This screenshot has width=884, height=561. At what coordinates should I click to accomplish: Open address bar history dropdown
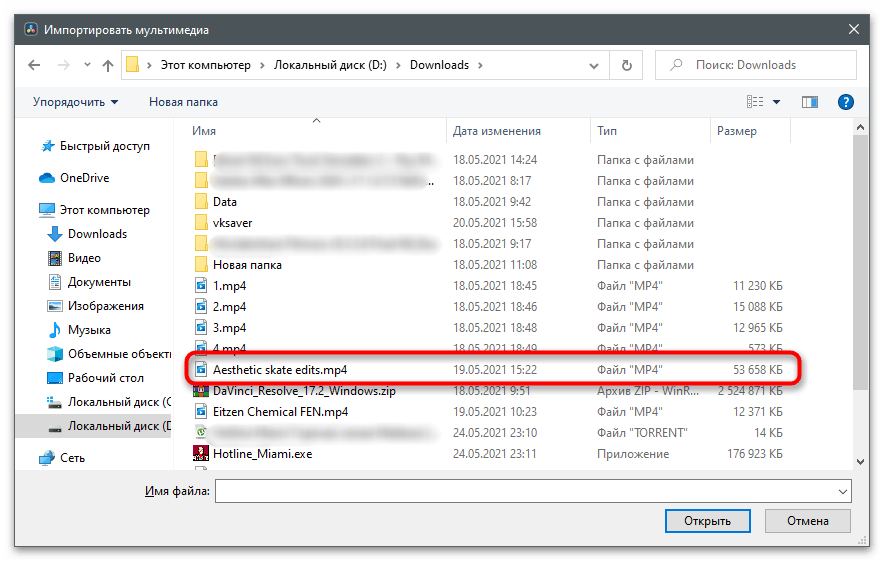point(597,66)
